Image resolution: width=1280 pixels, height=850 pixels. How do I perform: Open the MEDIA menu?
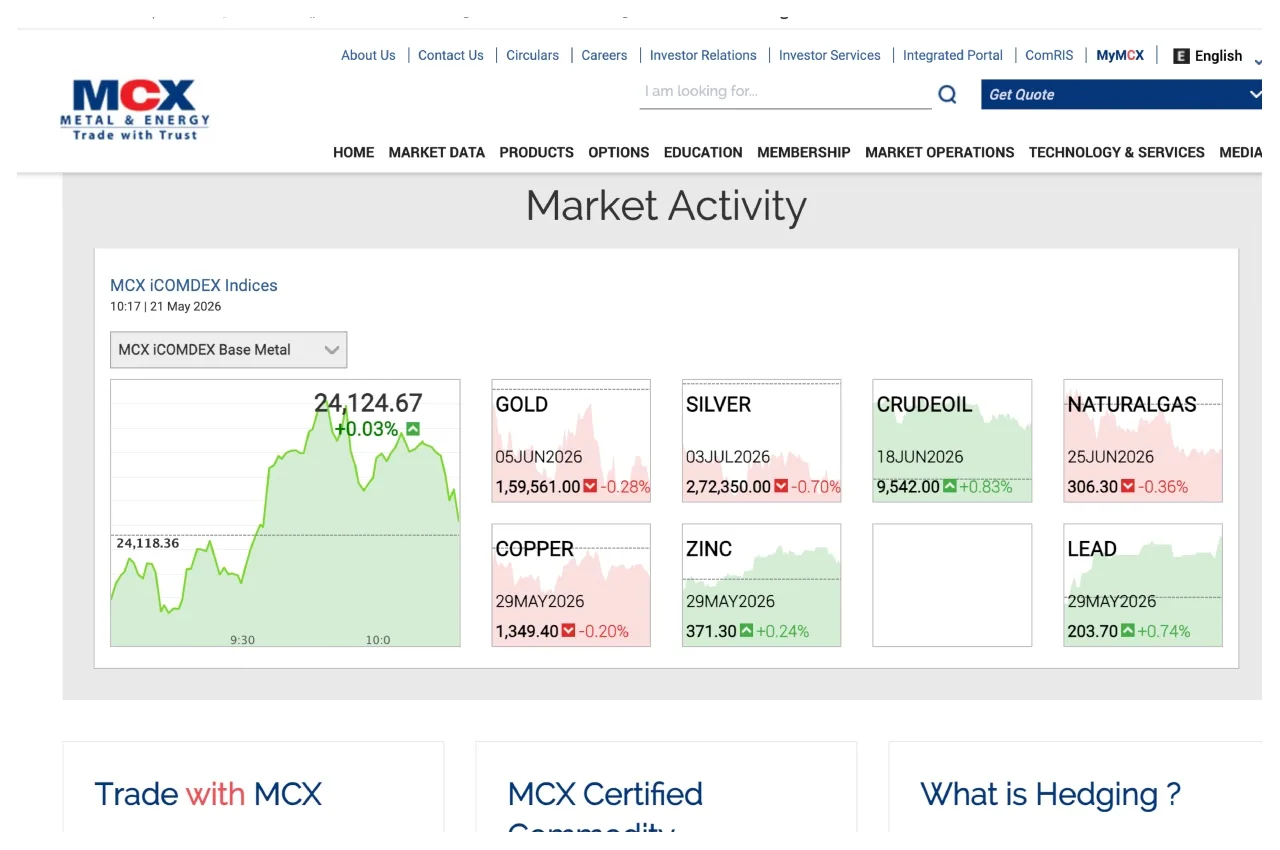[x=1240, y=152]
